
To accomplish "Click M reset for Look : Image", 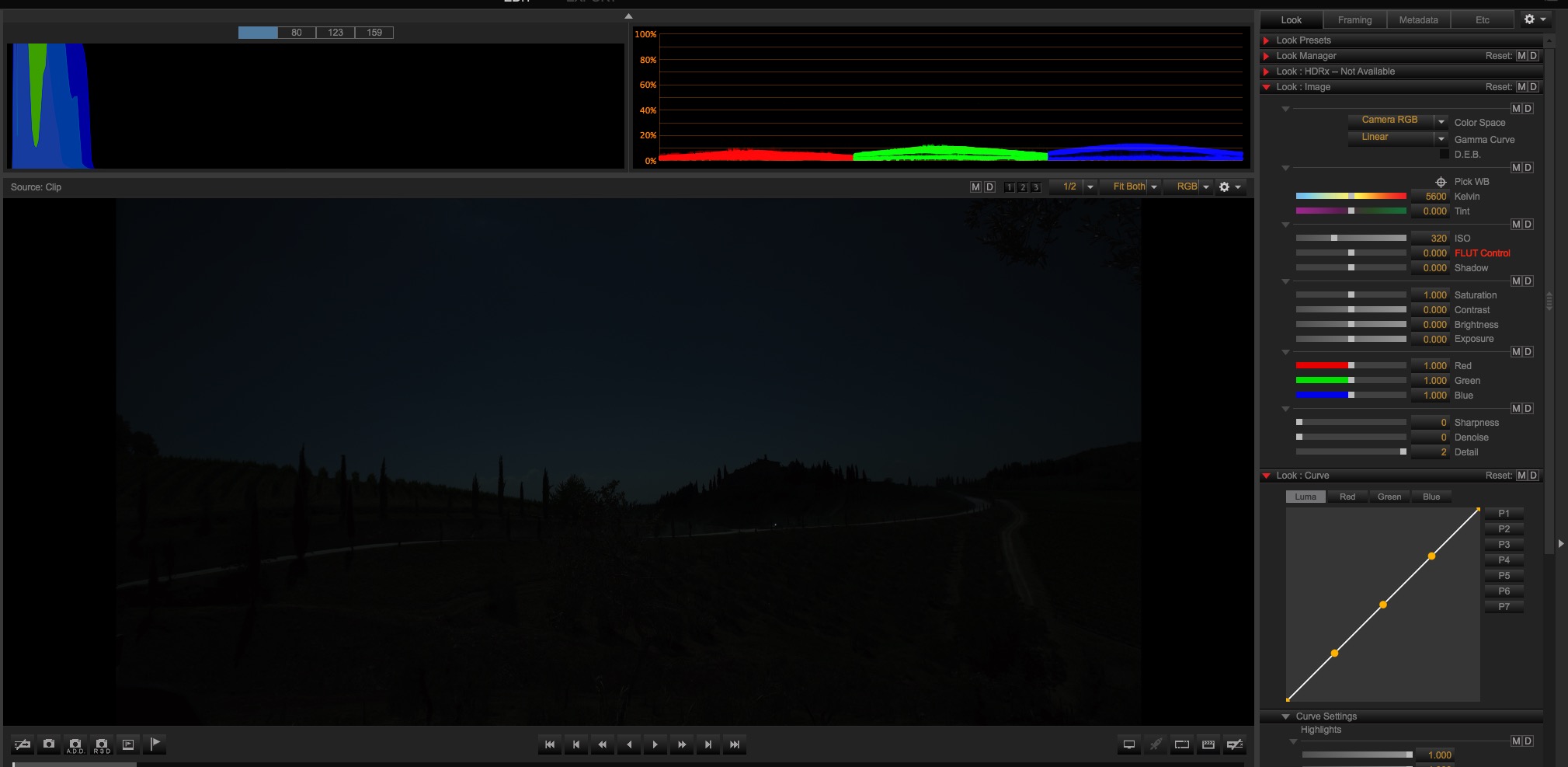I will (1521, 87).
